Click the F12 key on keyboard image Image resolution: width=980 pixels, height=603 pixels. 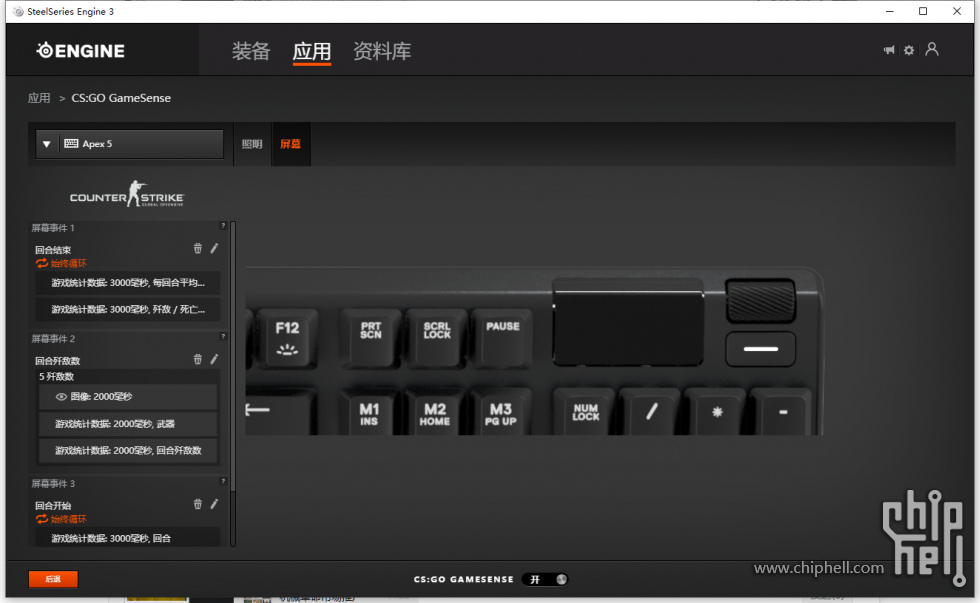[x=287, y=337]
